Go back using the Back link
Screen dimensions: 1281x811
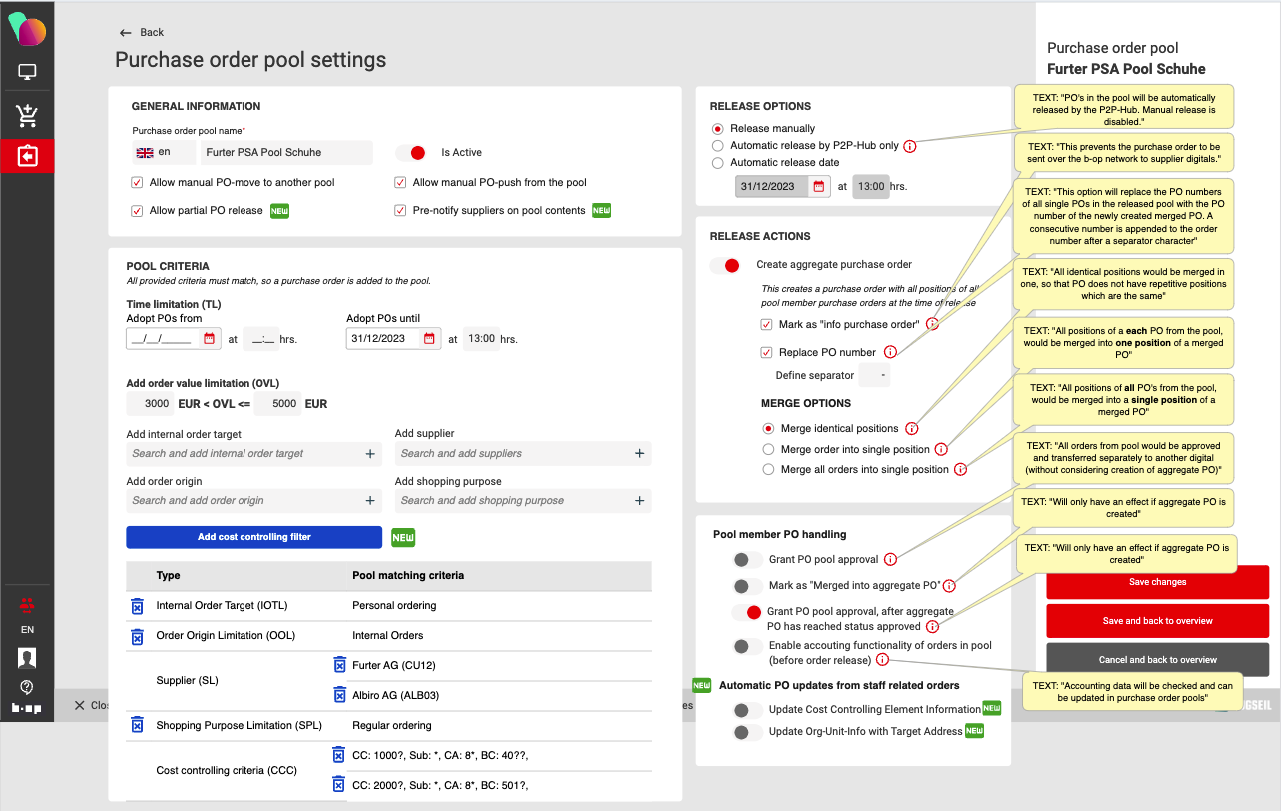point(142,32)
